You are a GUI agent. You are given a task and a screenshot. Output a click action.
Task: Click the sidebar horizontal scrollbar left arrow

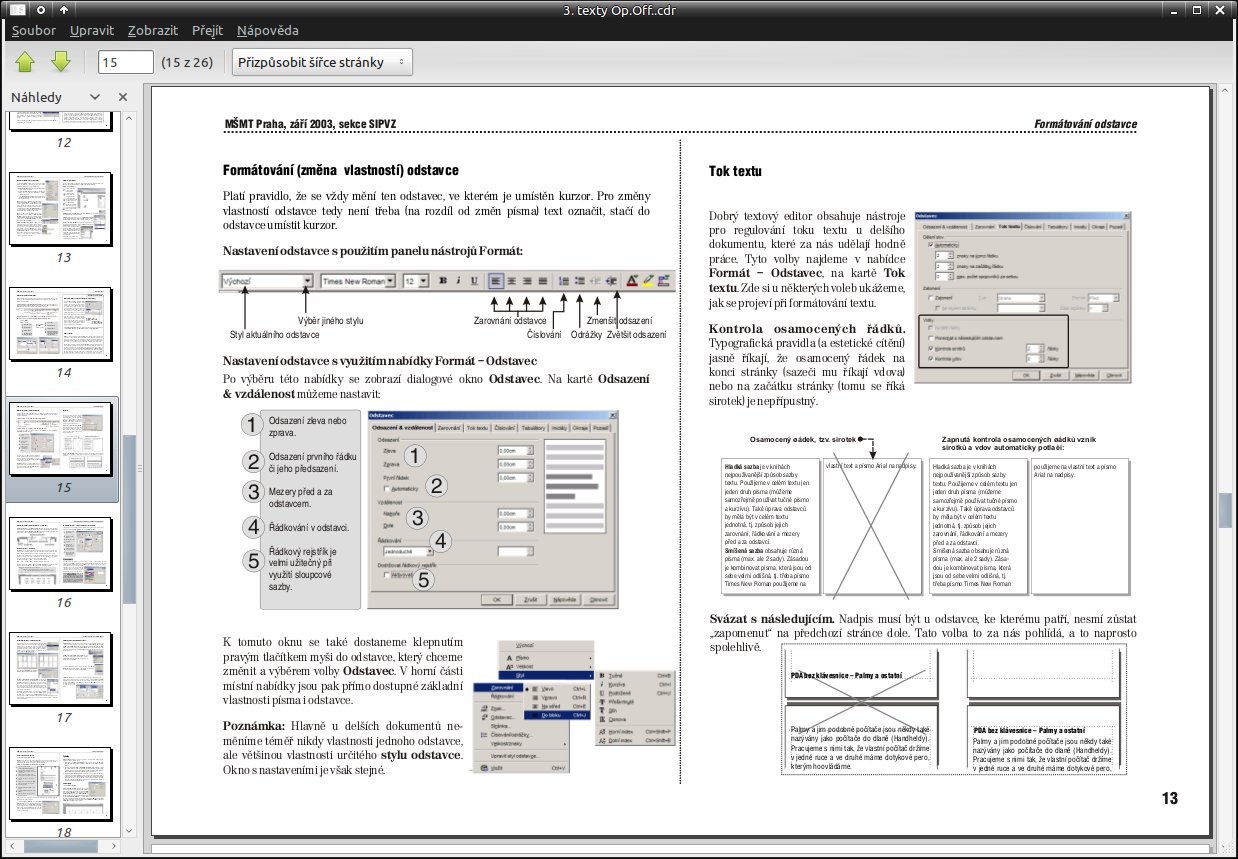click(x=14, y=846)
